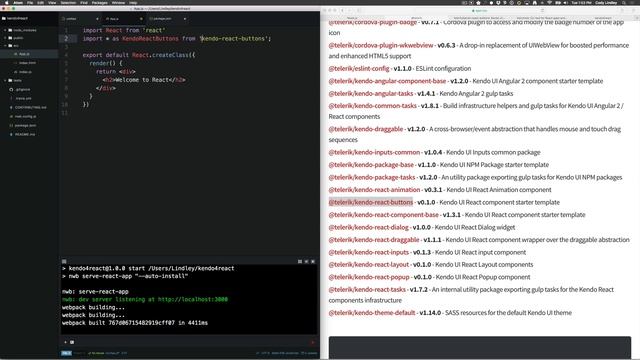Open the Apple menu
Viewport: 640px width, 360px height.
click(x=7, y=2)
